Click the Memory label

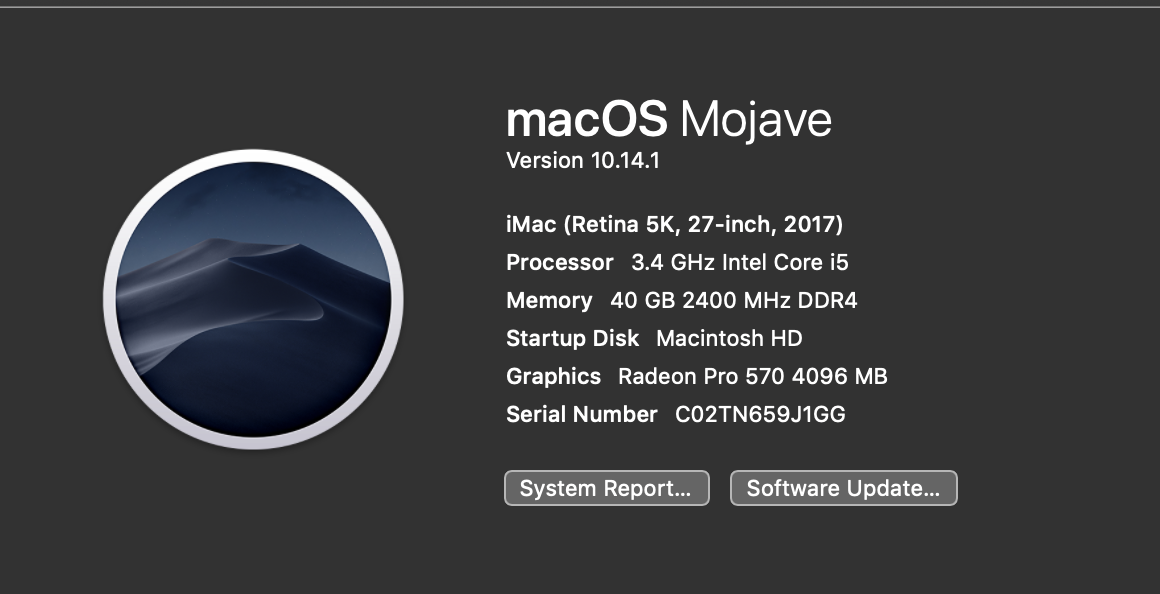point(549,300)
